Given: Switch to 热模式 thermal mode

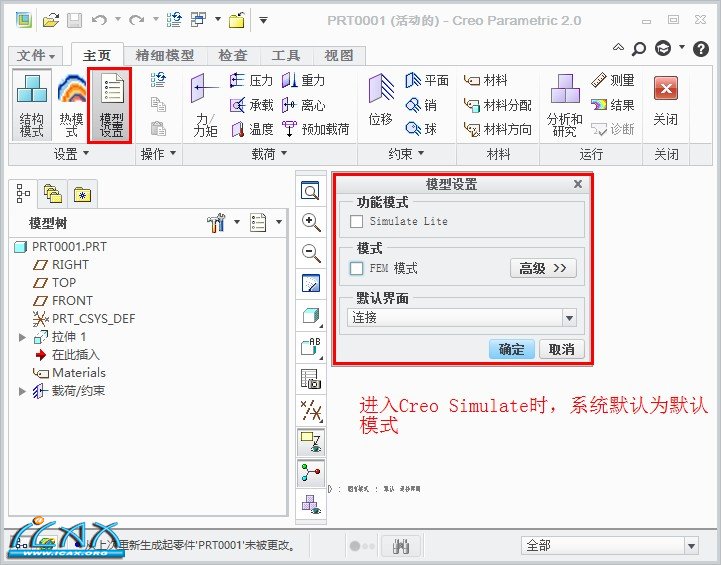Looking at the screenshot, I should pyautogui.click(x=71, y=105).
